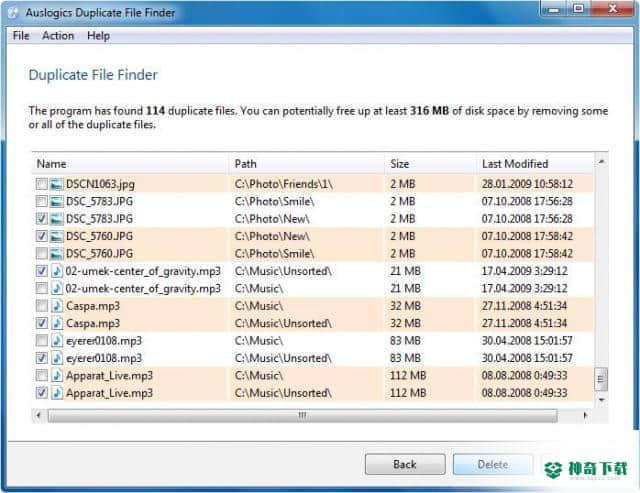640x493 pixels.
Task: Minimize the Duplicate File Finder window
Action: click(x=555, y=9)
